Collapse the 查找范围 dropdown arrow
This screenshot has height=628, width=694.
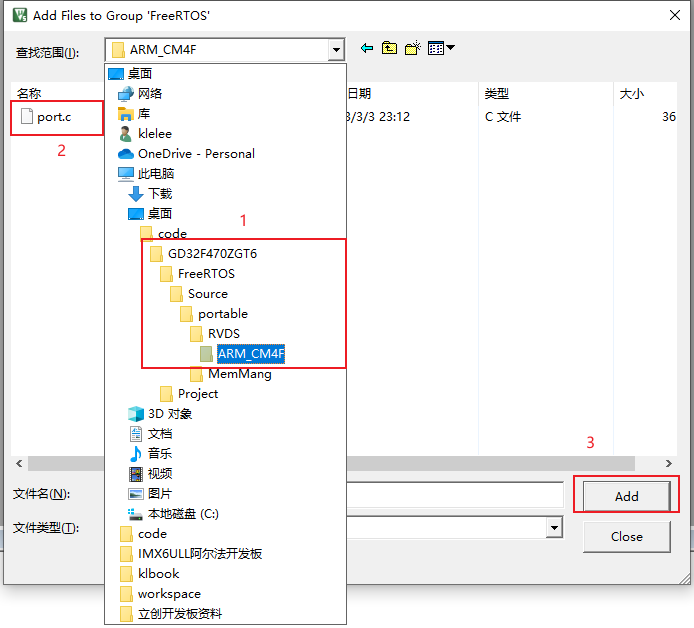[x=335, y=50]
